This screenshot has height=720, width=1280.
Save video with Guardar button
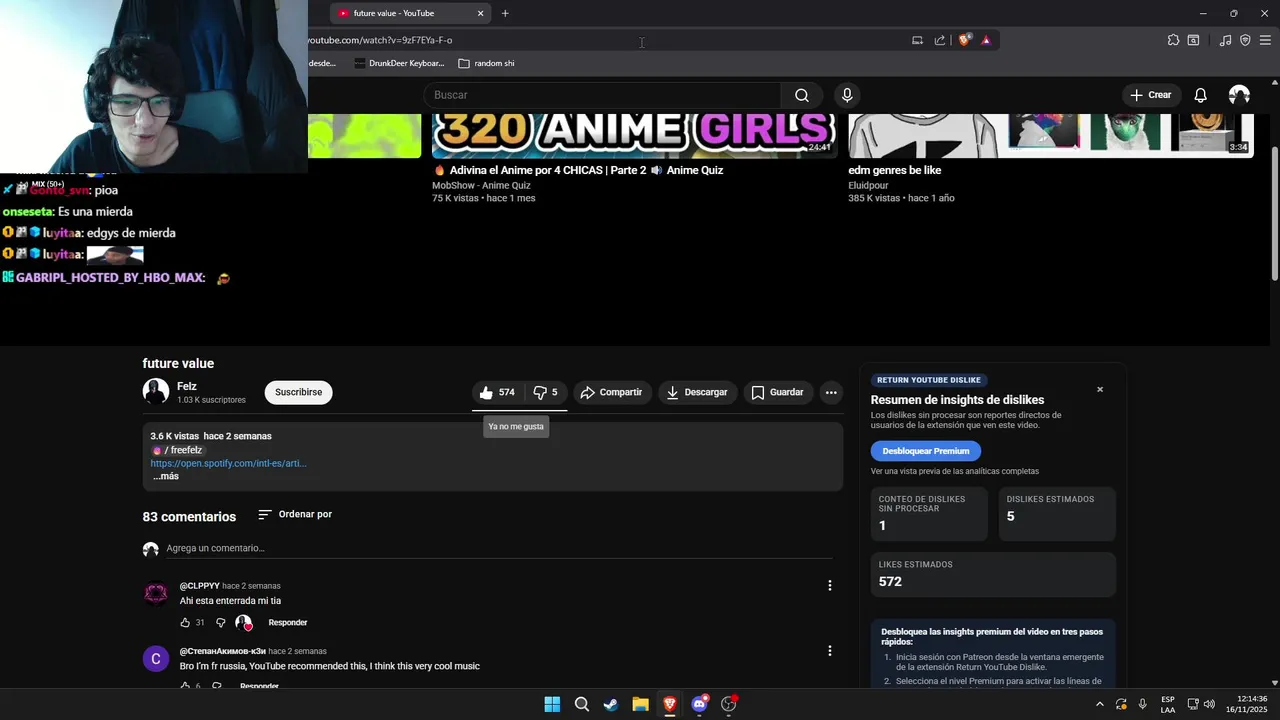tap(777, 392)
